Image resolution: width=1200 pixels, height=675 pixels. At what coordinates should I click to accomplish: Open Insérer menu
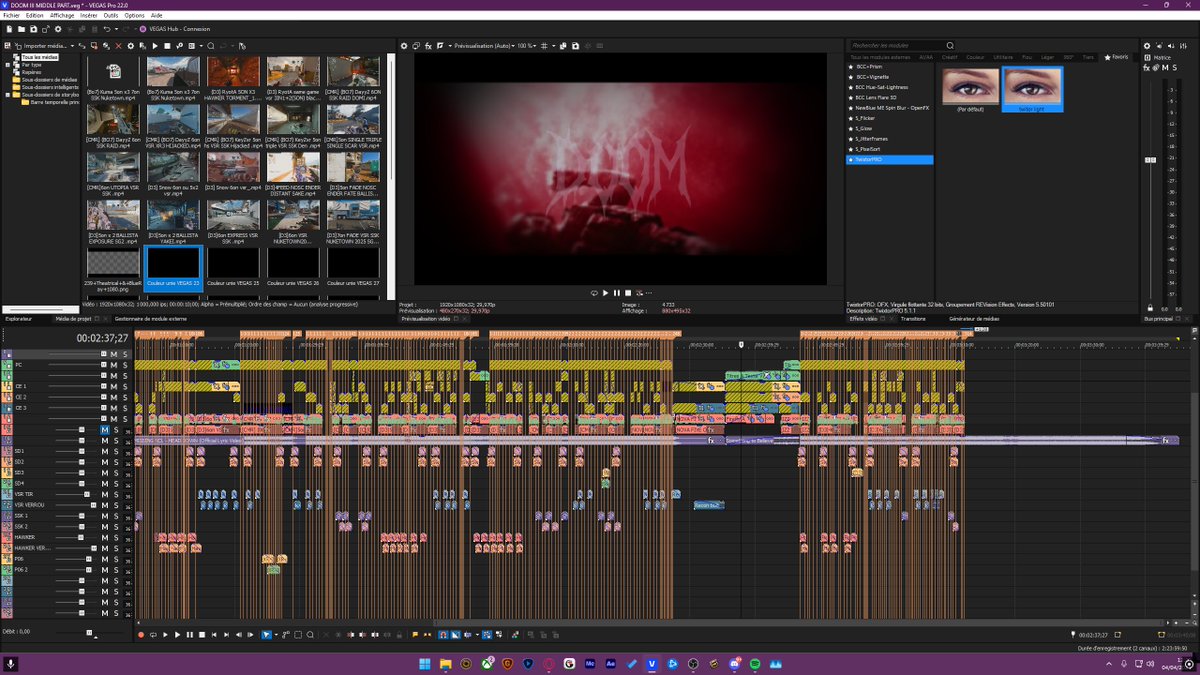[x=88, y=16]
